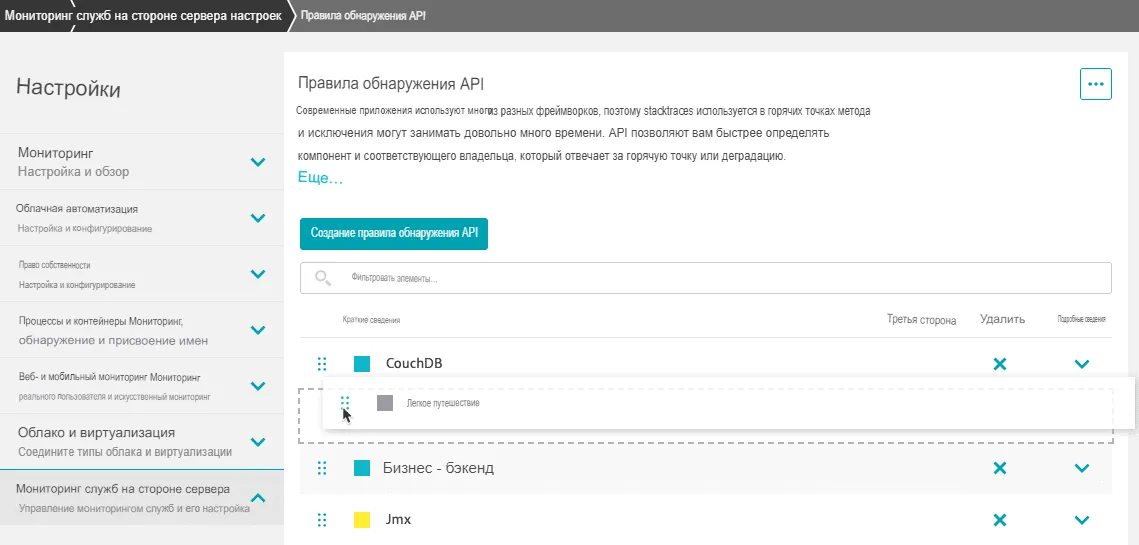Click the Еще… link in description
Viewport: 1139px width, 545px height.
point(320,178)
